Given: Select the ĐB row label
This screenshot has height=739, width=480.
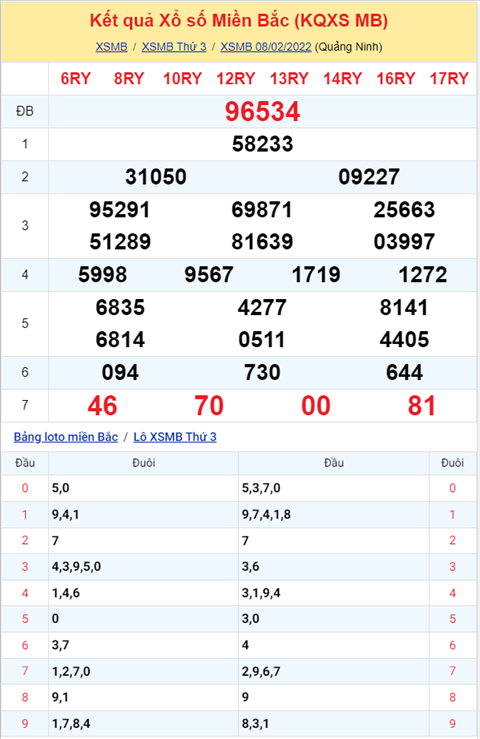Looking at the screenshot, I should tap(25, 112).
